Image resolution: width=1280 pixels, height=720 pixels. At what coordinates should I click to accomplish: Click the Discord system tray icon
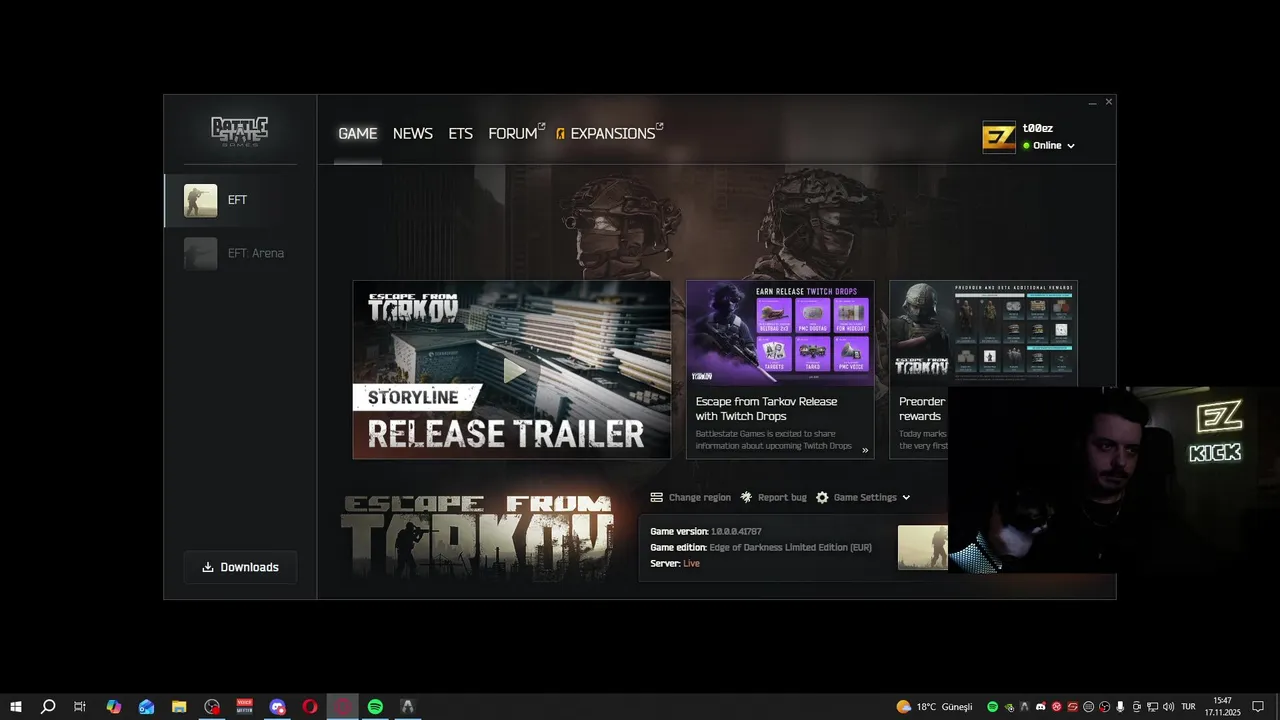[1041, 707]
